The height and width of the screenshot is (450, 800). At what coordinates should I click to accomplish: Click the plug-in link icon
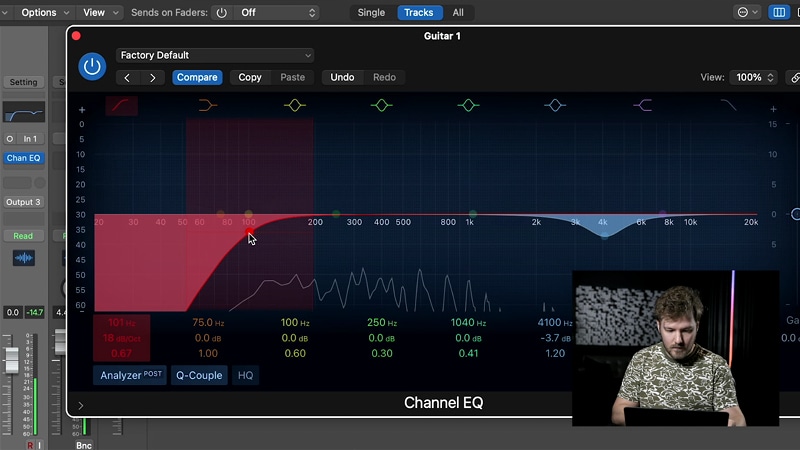coord(794,78)
